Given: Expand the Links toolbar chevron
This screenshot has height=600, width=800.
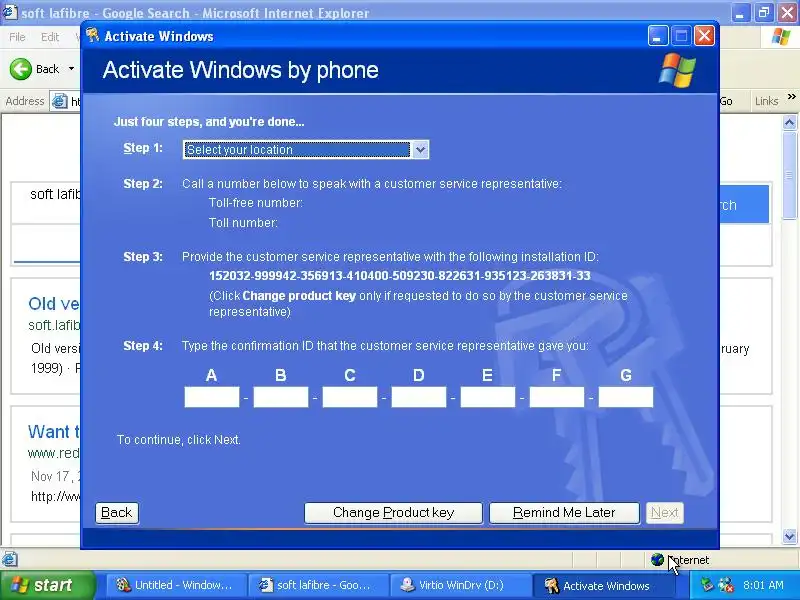Looking at the screenshot, I should [791, 96].
